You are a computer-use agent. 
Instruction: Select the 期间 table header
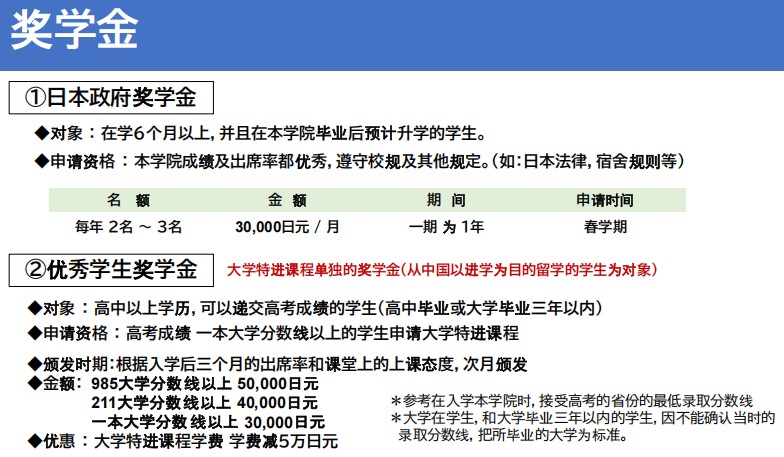pos(446,200)
